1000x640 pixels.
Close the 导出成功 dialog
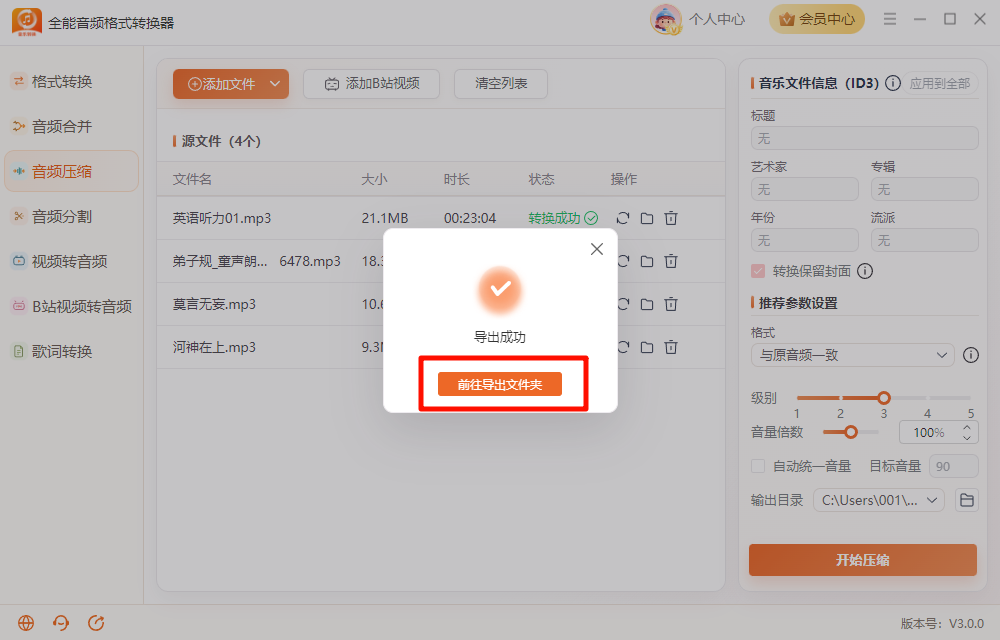(597, 249)
